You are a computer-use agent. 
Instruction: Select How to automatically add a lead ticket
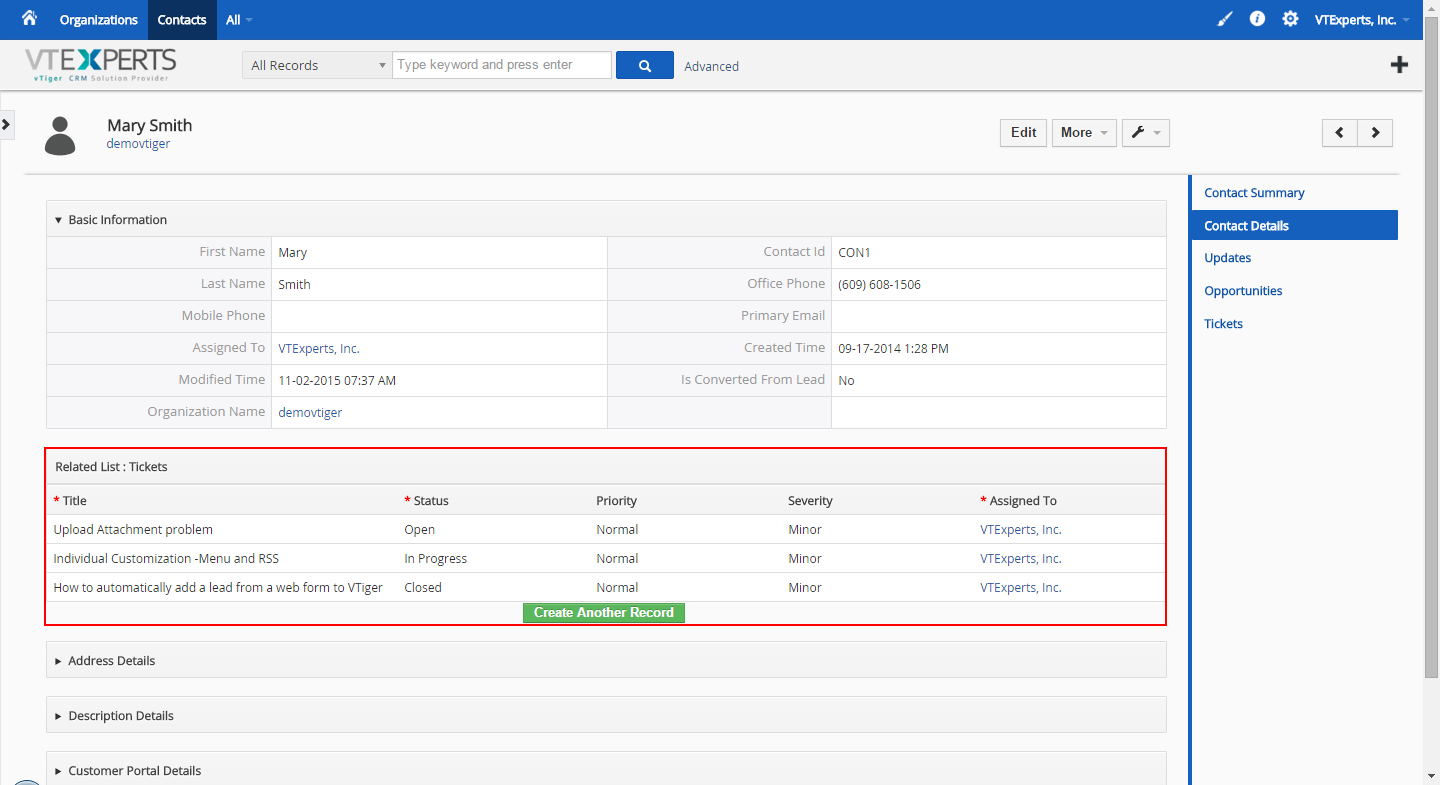(x=218, y=588)
